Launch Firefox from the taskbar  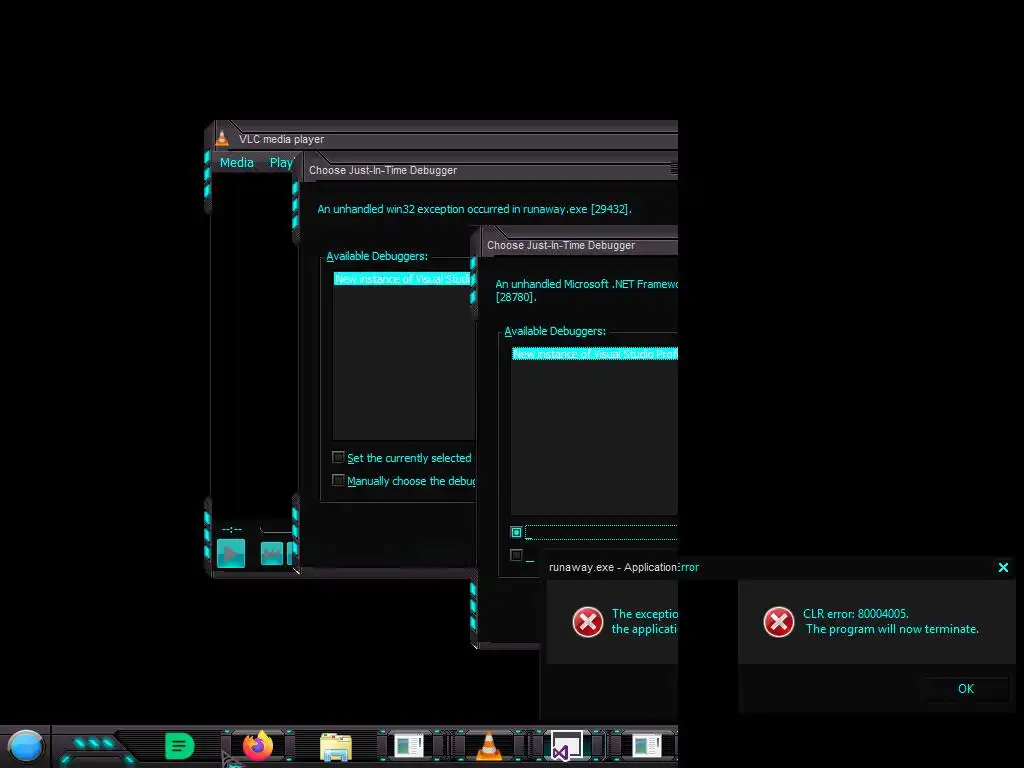tap(258, 746)
